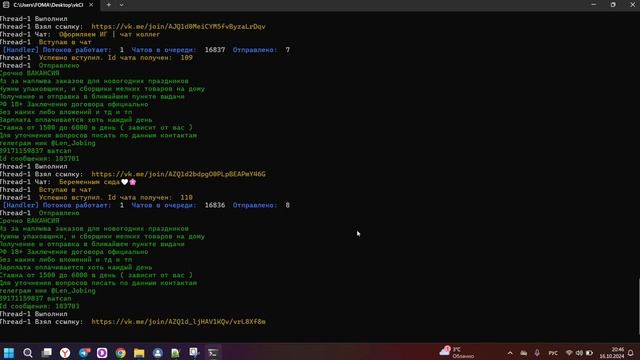The image size is (640, 360).
Task: Click the microphone tray icon
Action: (537, 353)
